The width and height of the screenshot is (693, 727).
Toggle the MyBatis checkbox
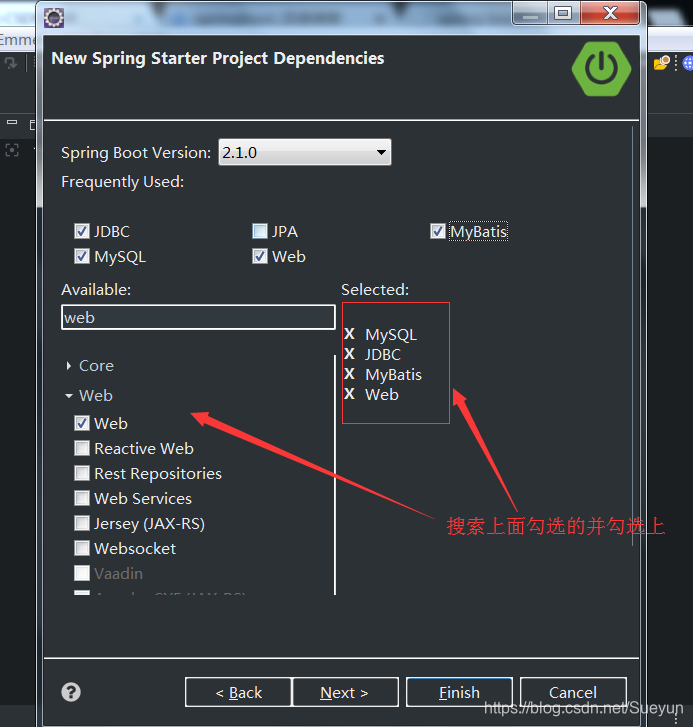point(438,231)
